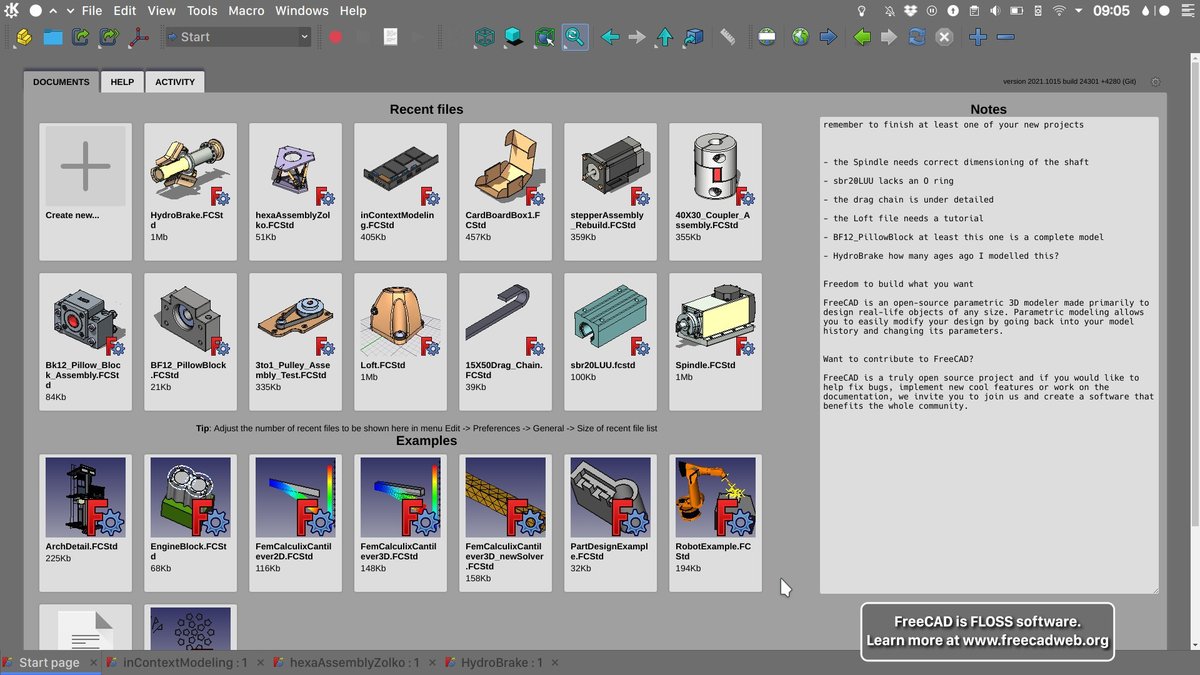
Task: Open the Windows menu
Action: click(301, 10)
